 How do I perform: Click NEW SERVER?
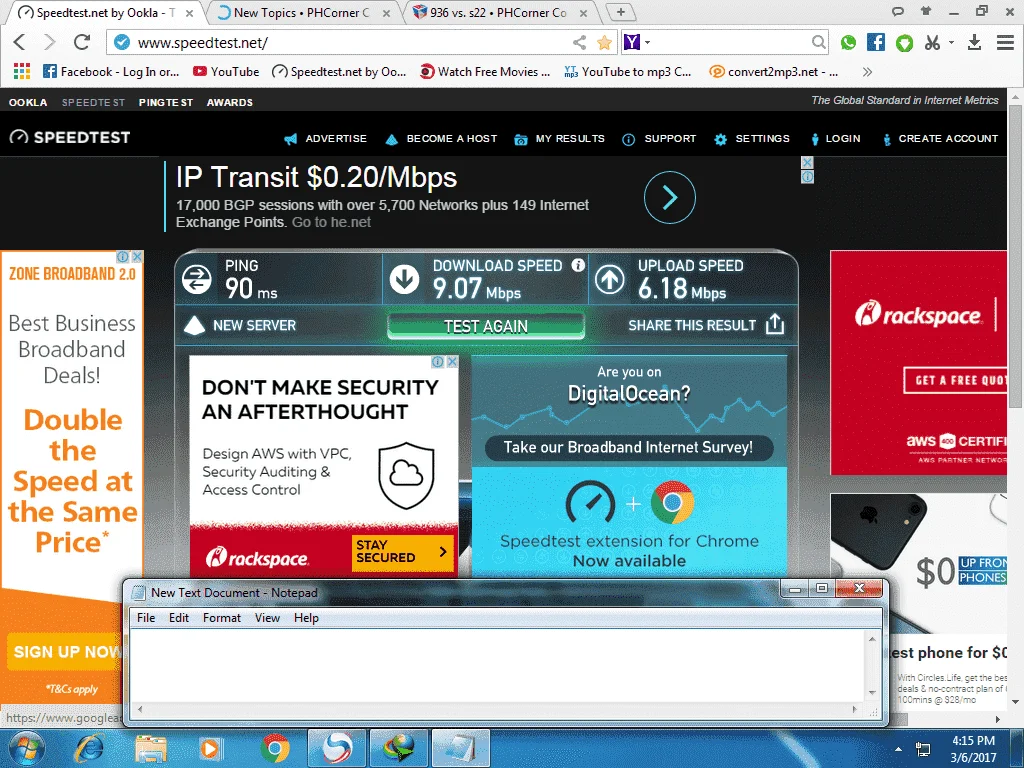240,325
